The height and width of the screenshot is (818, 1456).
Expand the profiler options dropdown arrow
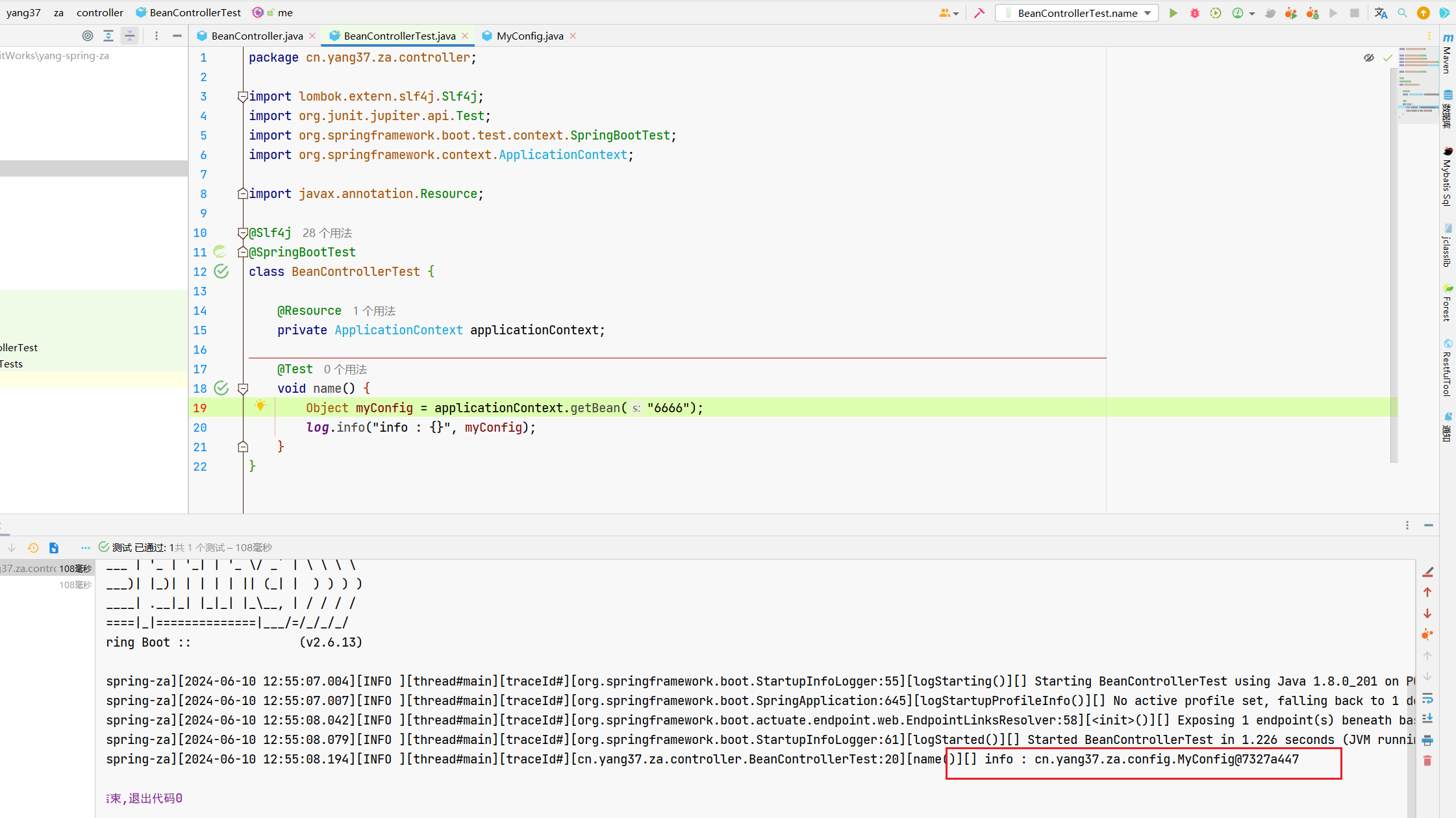click(x=1251, y=14)
